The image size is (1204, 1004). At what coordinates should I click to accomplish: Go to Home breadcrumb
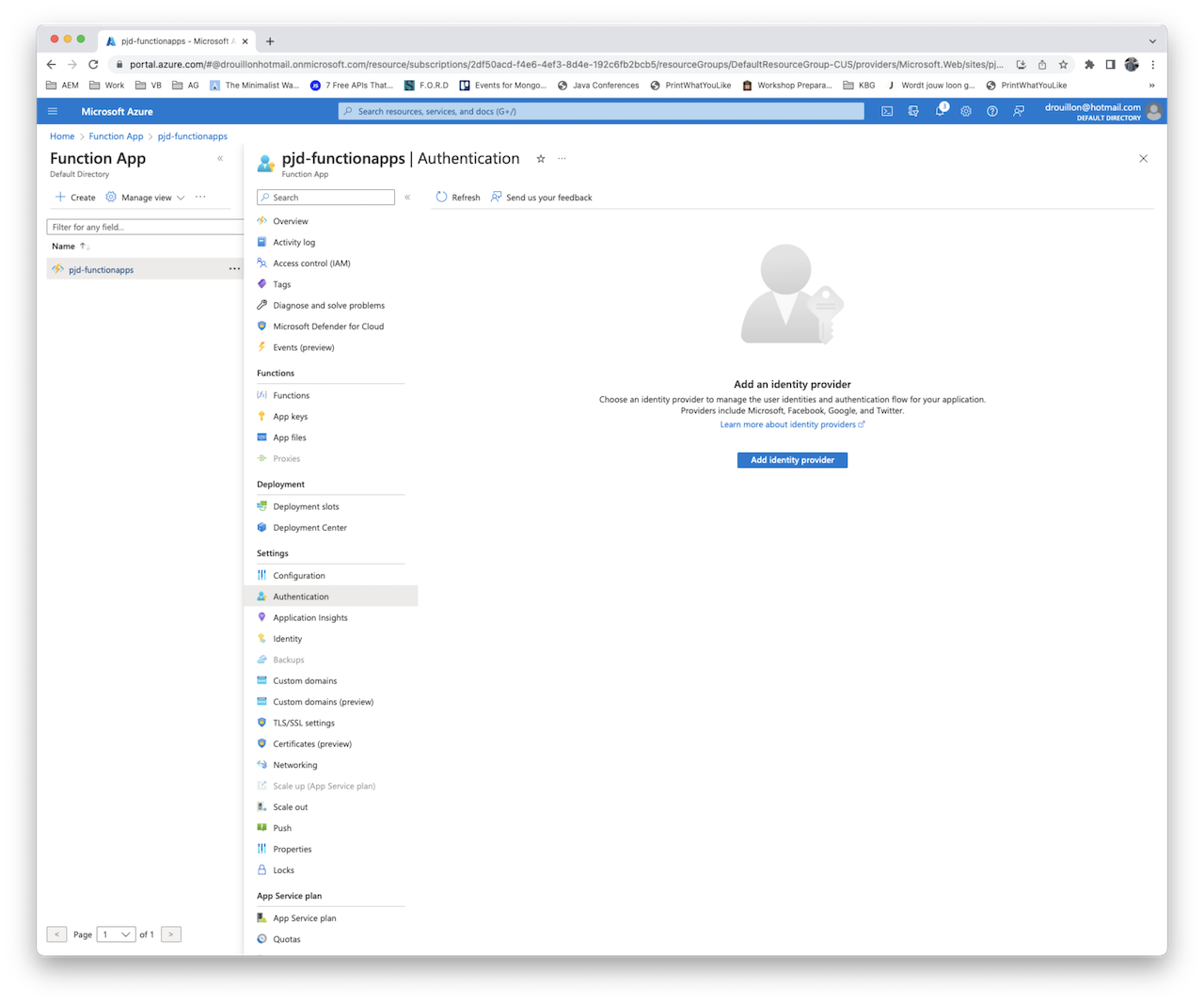62,136
